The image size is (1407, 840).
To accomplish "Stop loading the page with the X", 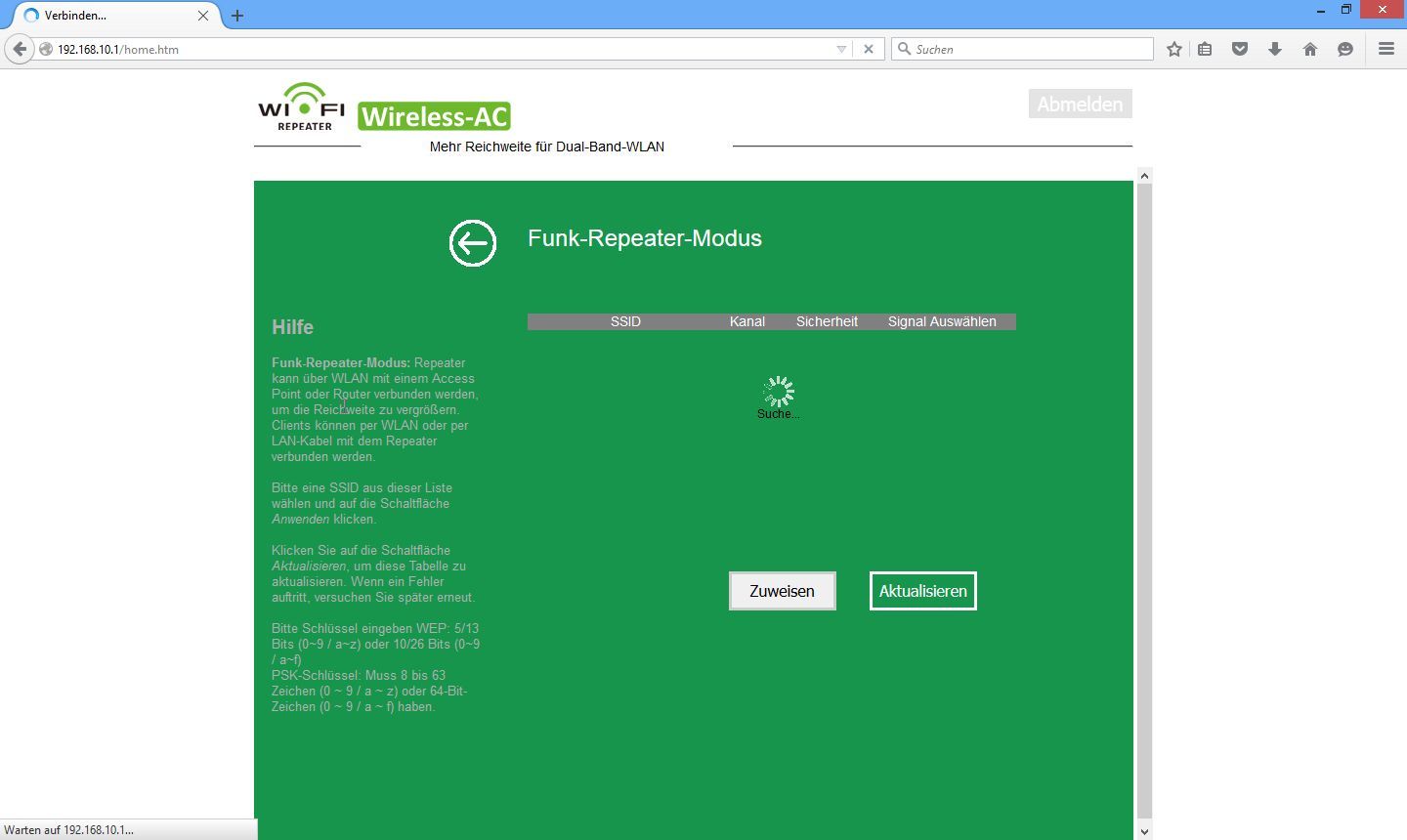I will pyautogui.click(x=868, y=49).
